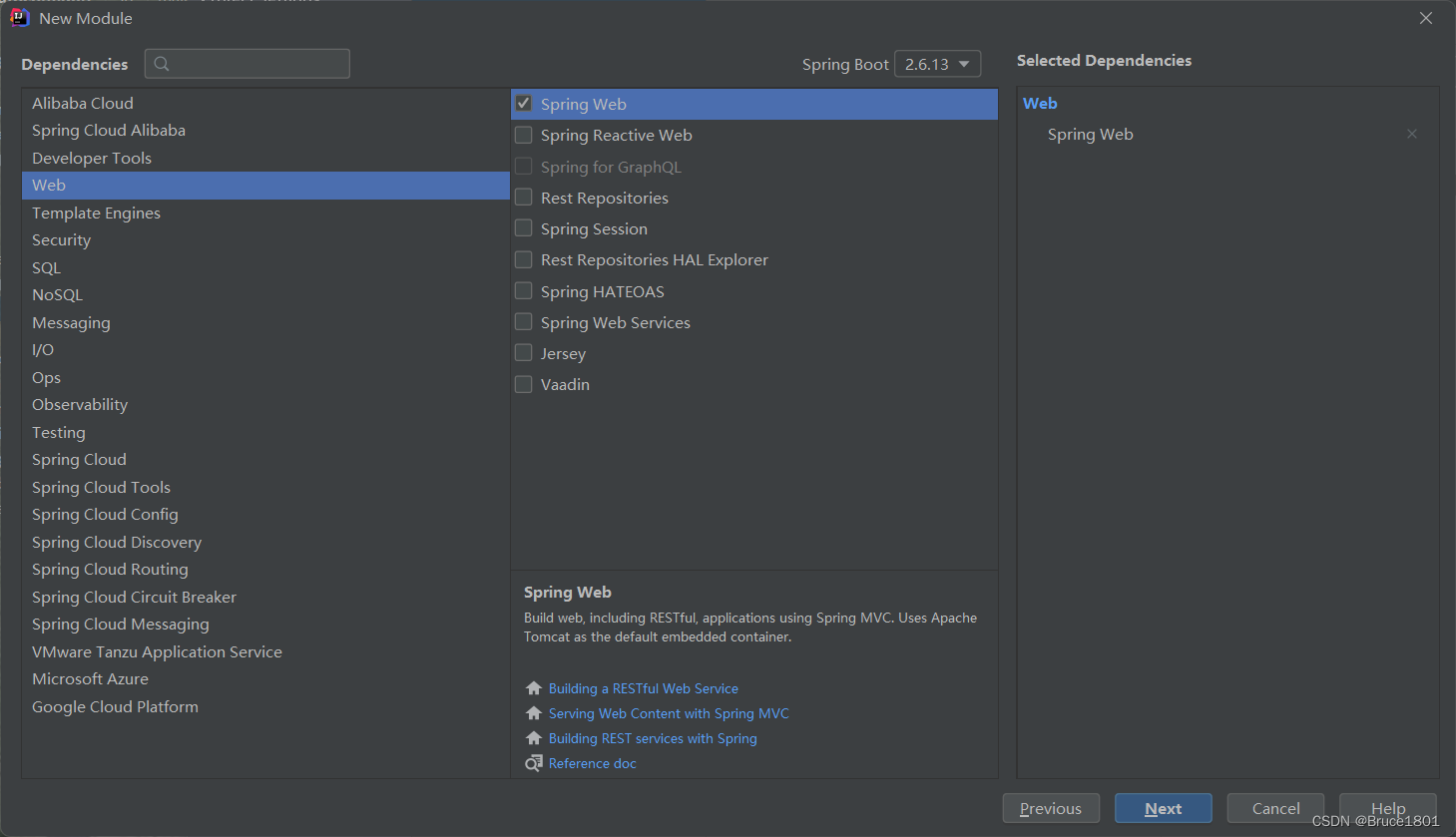Viewport: 1456px width, 837px height.
Task: Click the home icon beside Serving Web Content
Action: pyautogui.click(x=534, y=713)
